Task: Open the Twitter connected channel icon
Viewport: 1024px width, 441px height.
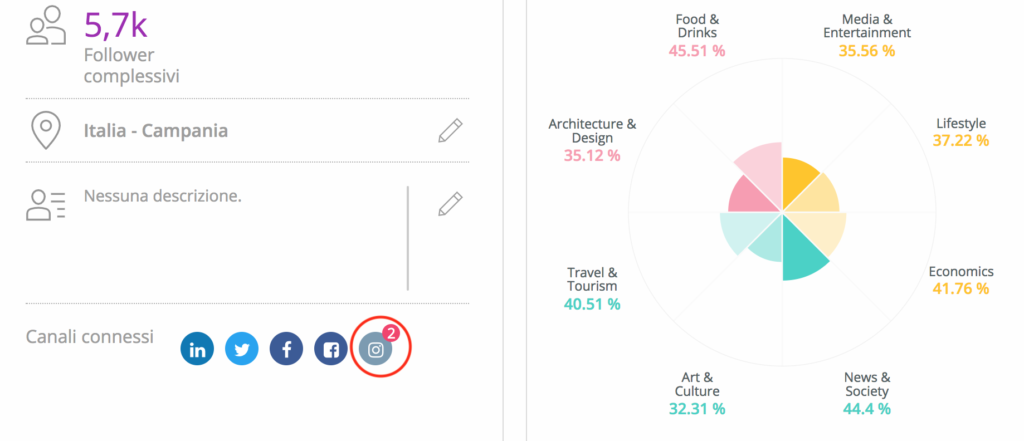Action: tap(241, 349)
